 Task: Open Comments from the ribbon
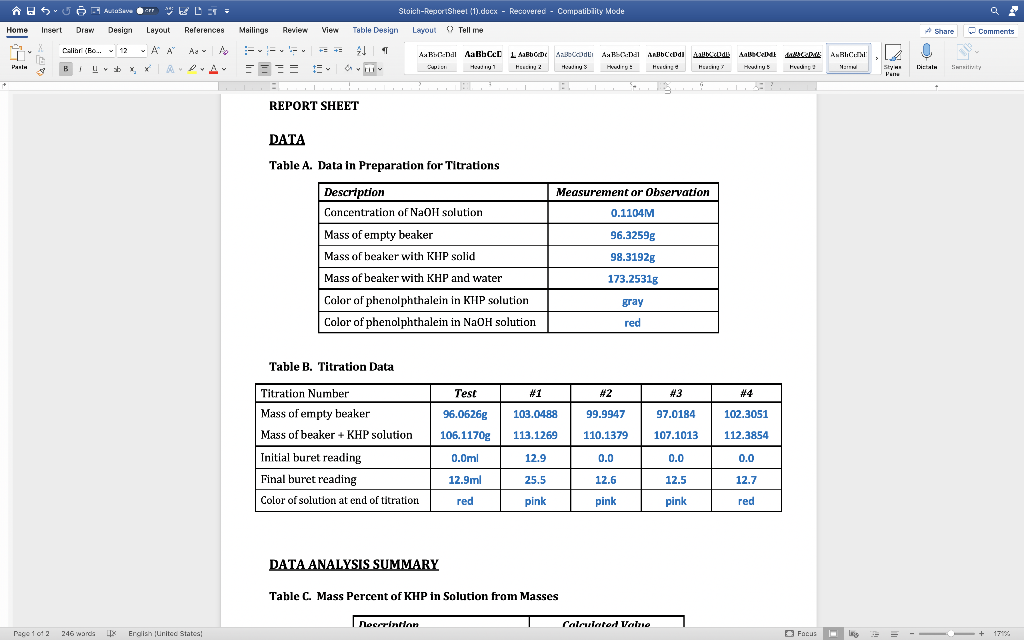point(990,30)
